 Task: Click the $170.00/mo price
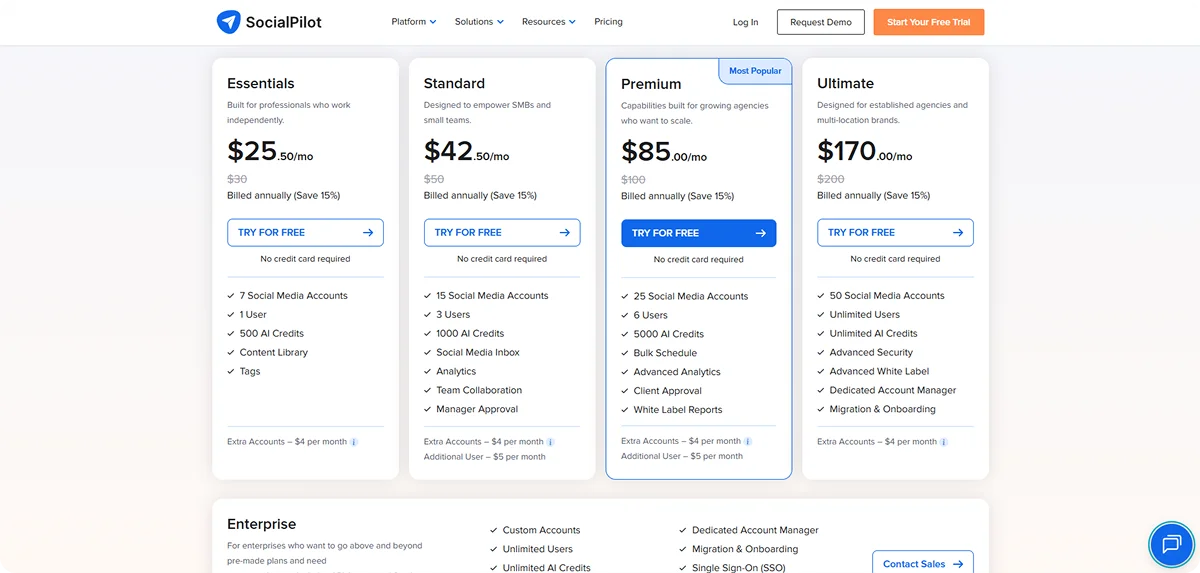click(x=865, y=151)
